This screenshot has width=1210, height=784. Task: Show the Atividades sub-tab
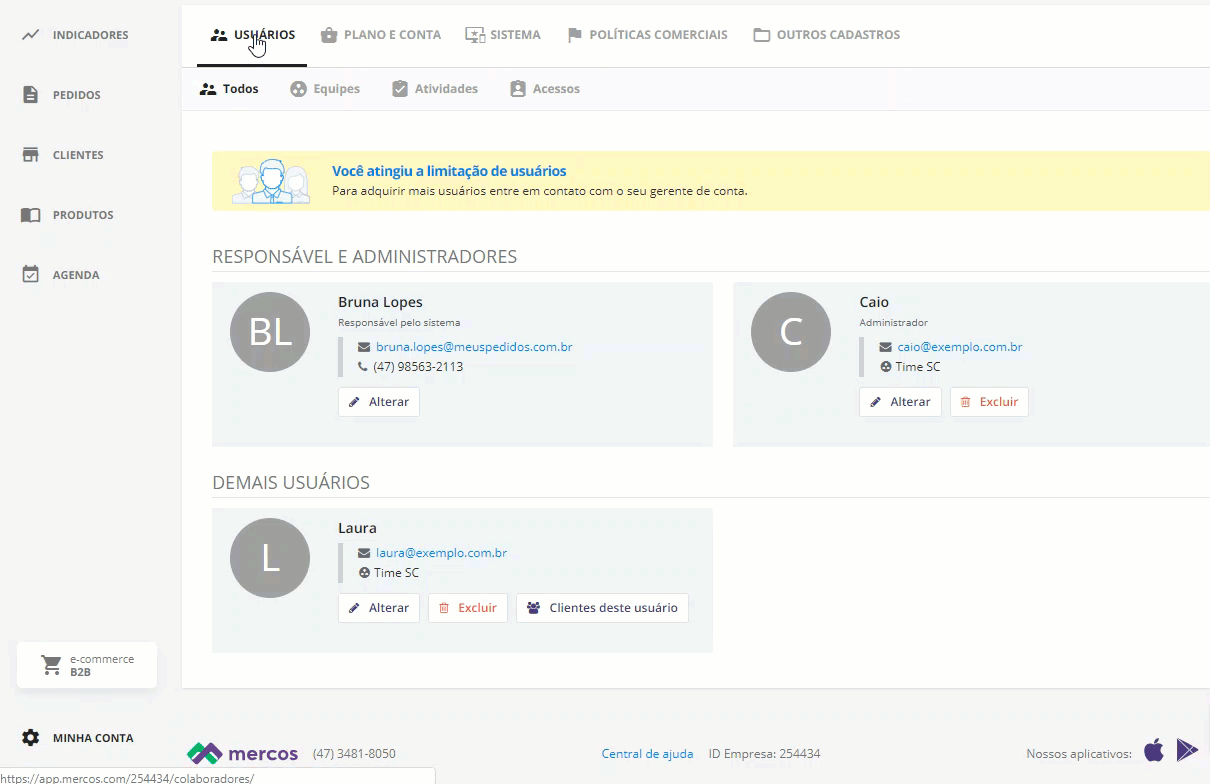pyautogui.click(x=435, y=89)
